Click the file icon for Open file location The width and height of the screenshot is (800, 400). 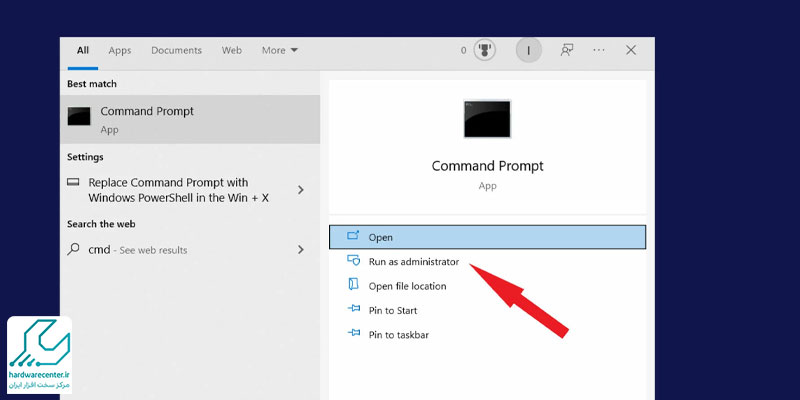(353, 284)
